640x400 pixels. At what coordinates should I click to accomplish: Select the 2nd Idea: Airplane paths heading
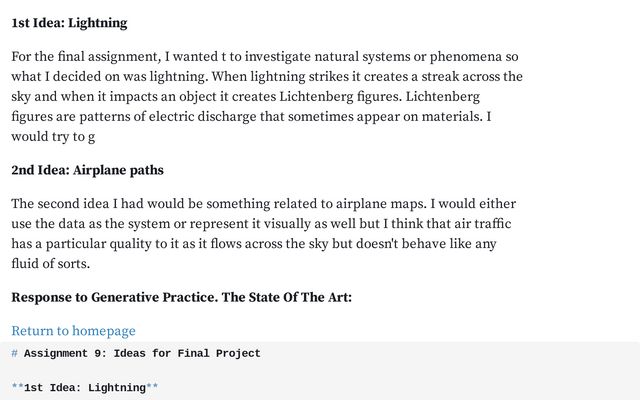87,170
